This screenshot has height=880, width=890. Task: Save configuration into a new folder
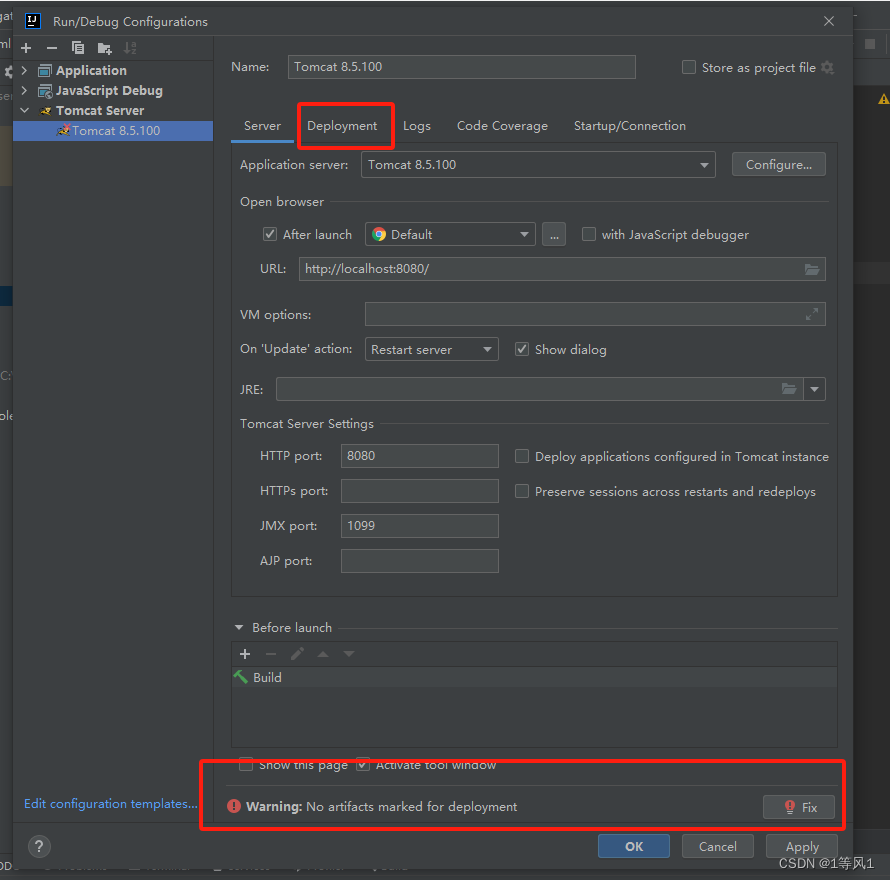[x=104, y=48]
